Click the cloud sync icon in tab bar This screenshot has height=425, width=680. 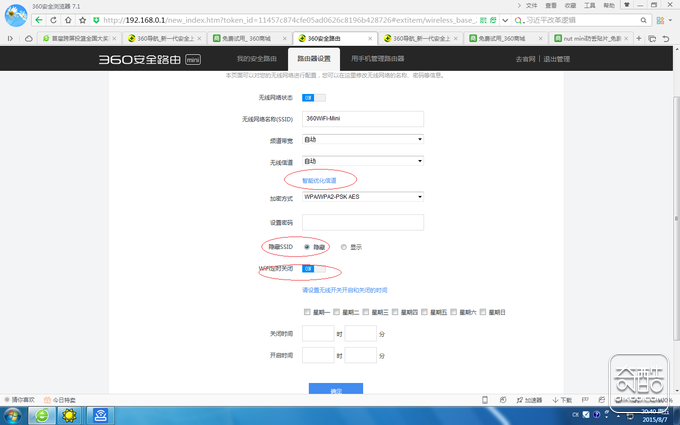click(x=29, y=39)
